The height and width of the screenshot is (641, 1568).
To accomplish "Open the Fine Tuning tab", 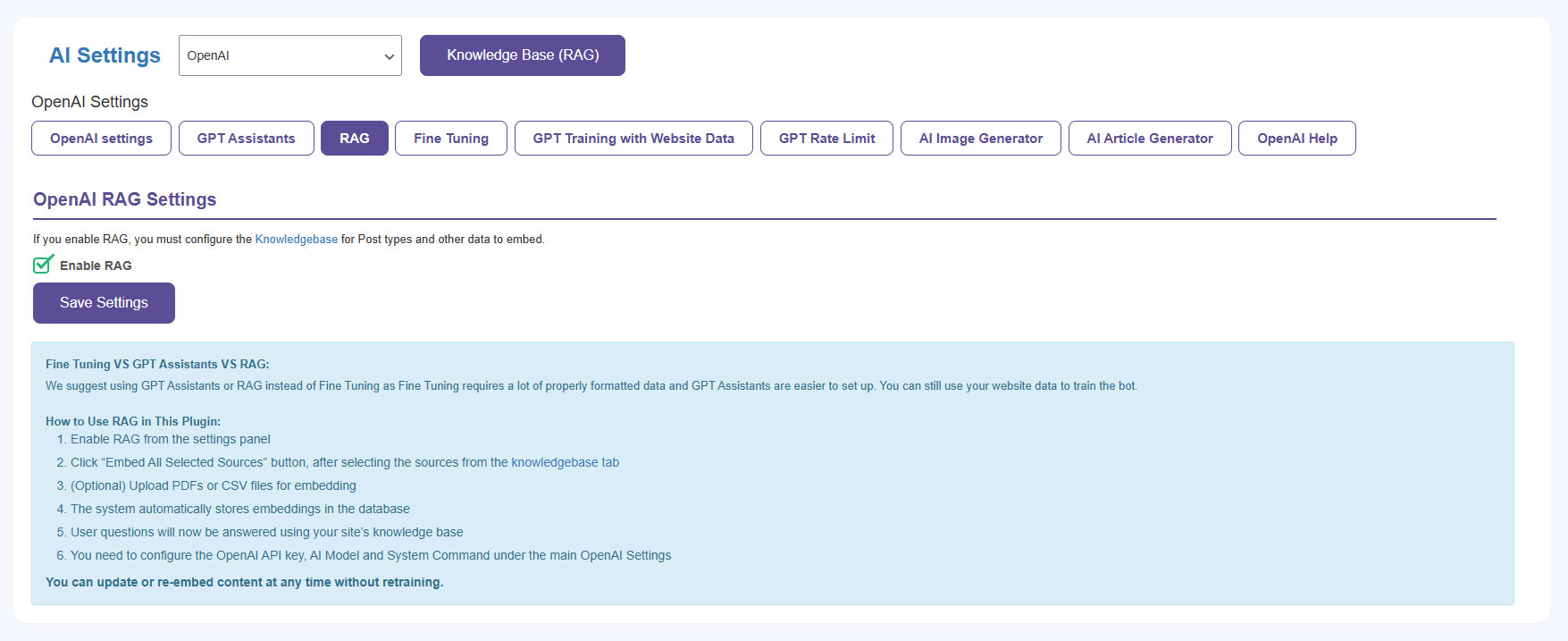I will point(450,139).
